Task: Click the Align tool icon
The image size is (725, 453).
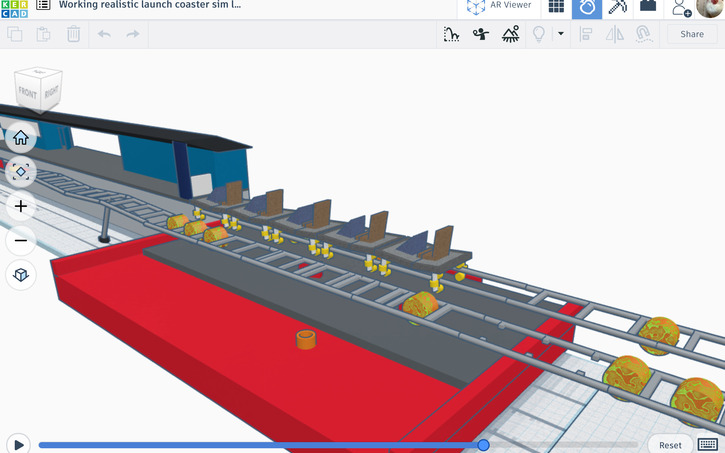Action: tap(586, 34)
